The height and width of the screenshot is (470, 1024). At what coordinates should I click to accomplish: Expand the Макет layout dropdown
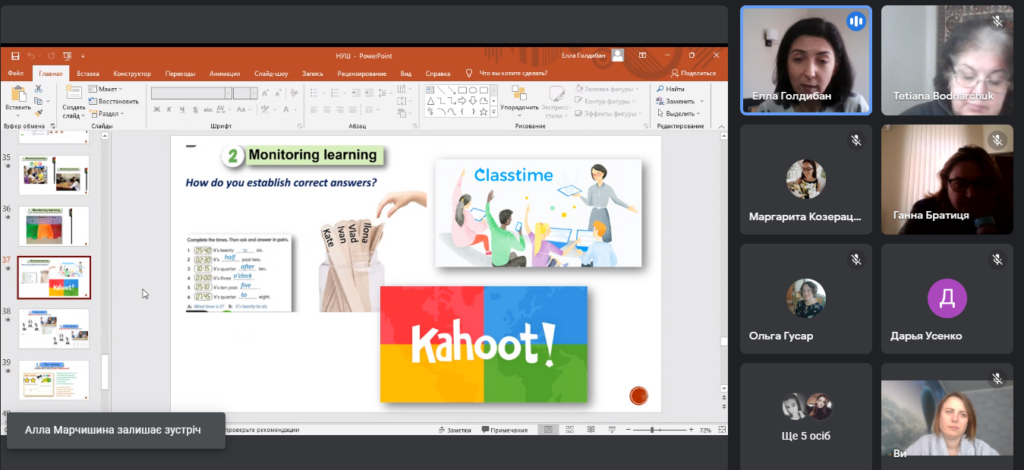tap(108, 89)
